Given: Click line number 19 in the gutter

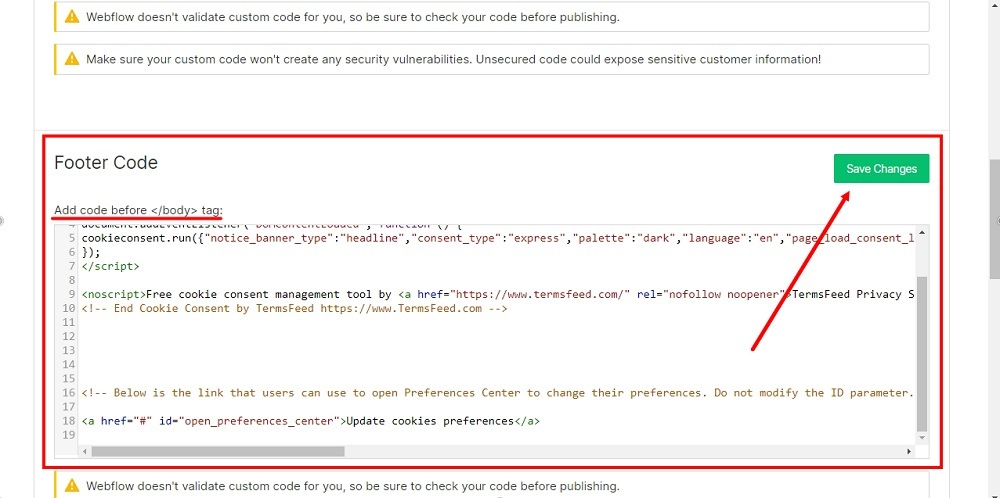Looking at the screenshot, I should [x=69, y=435].
